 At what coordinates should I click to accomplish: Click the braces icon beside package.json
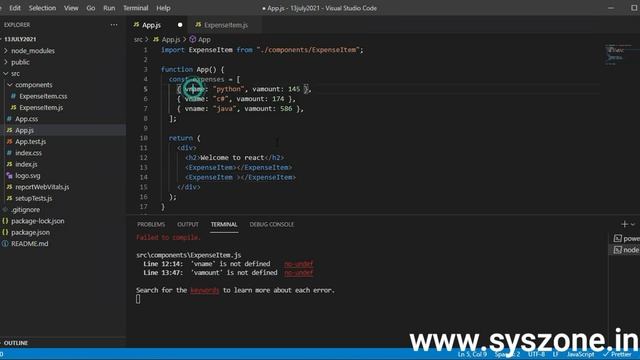pyautogui.click(x=5, y=232)
